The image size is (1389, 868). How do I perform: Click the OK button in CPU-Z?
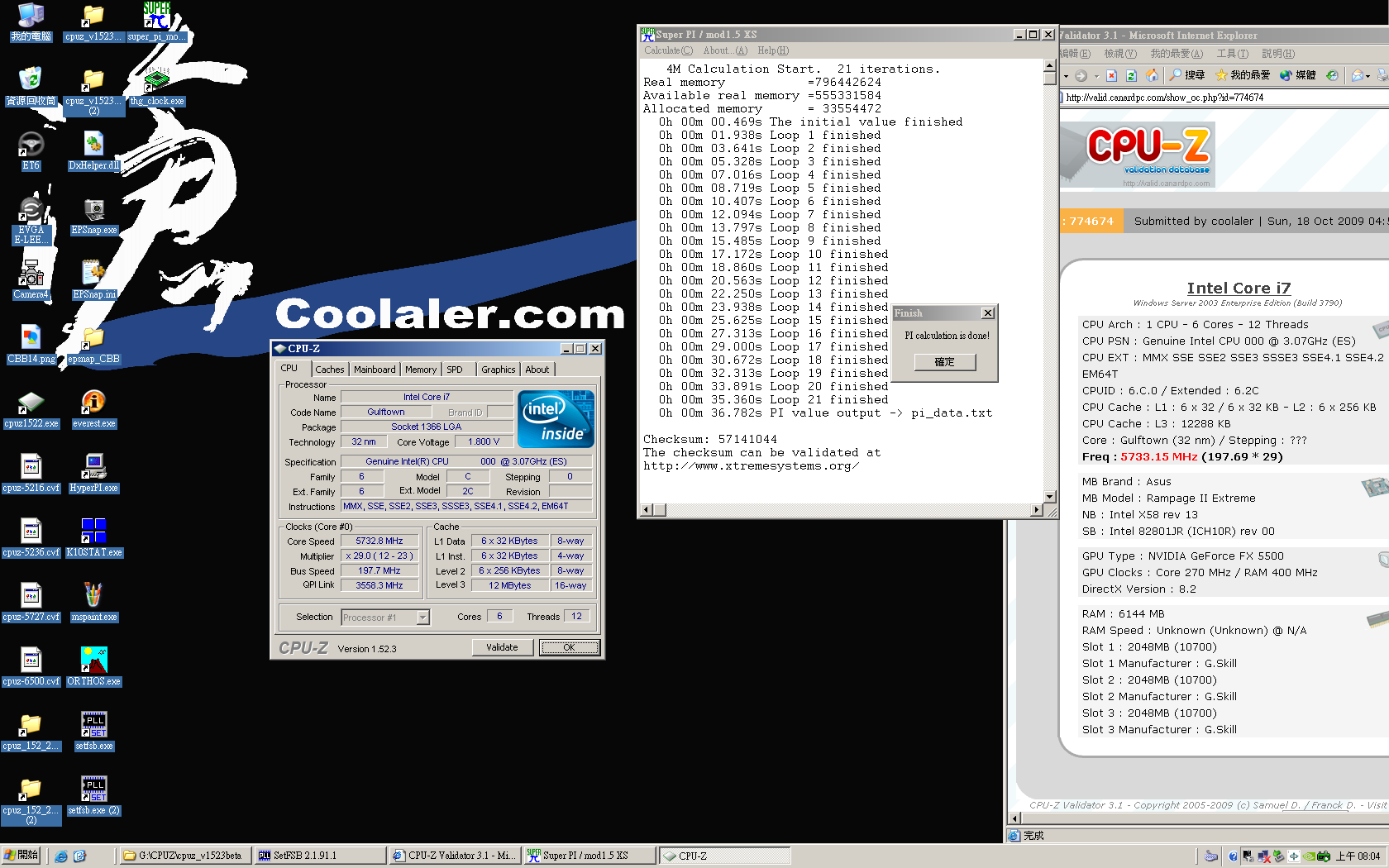tap(569, 647)
